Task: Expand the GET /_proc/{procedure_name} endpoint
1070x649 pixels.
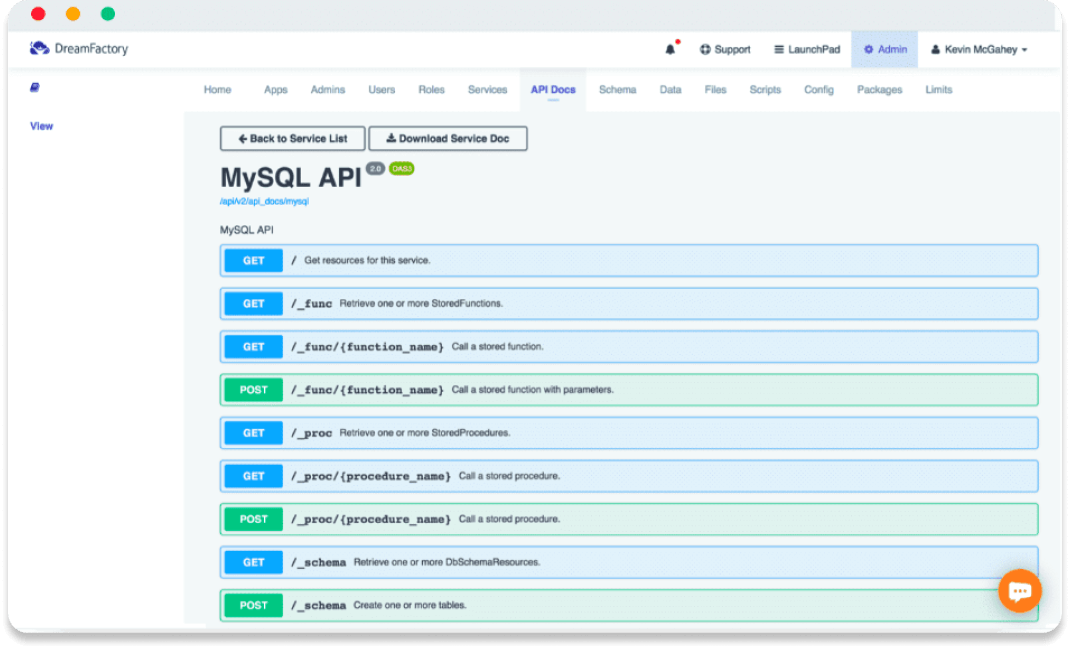Action: click(628, 476)
